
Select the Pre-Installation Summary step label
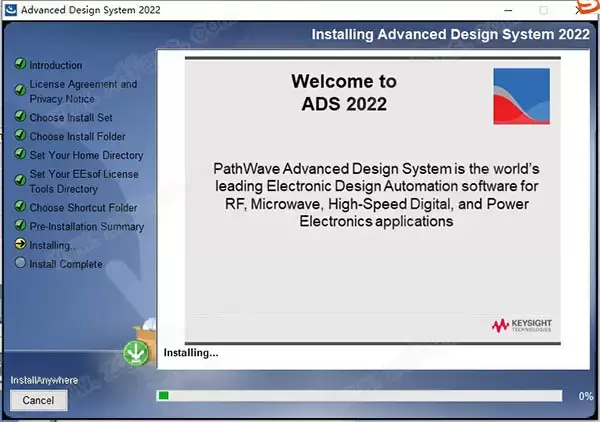(x=86, y=226)
